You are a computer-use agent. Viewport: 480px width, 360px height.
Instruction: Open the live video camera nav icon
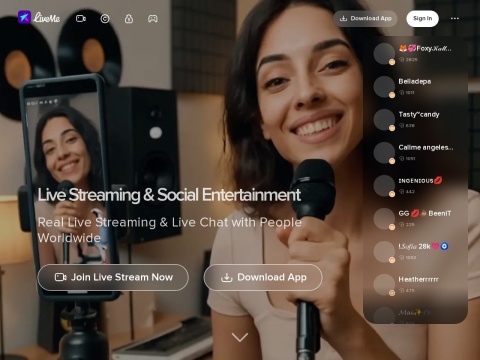tap(81, 19)
